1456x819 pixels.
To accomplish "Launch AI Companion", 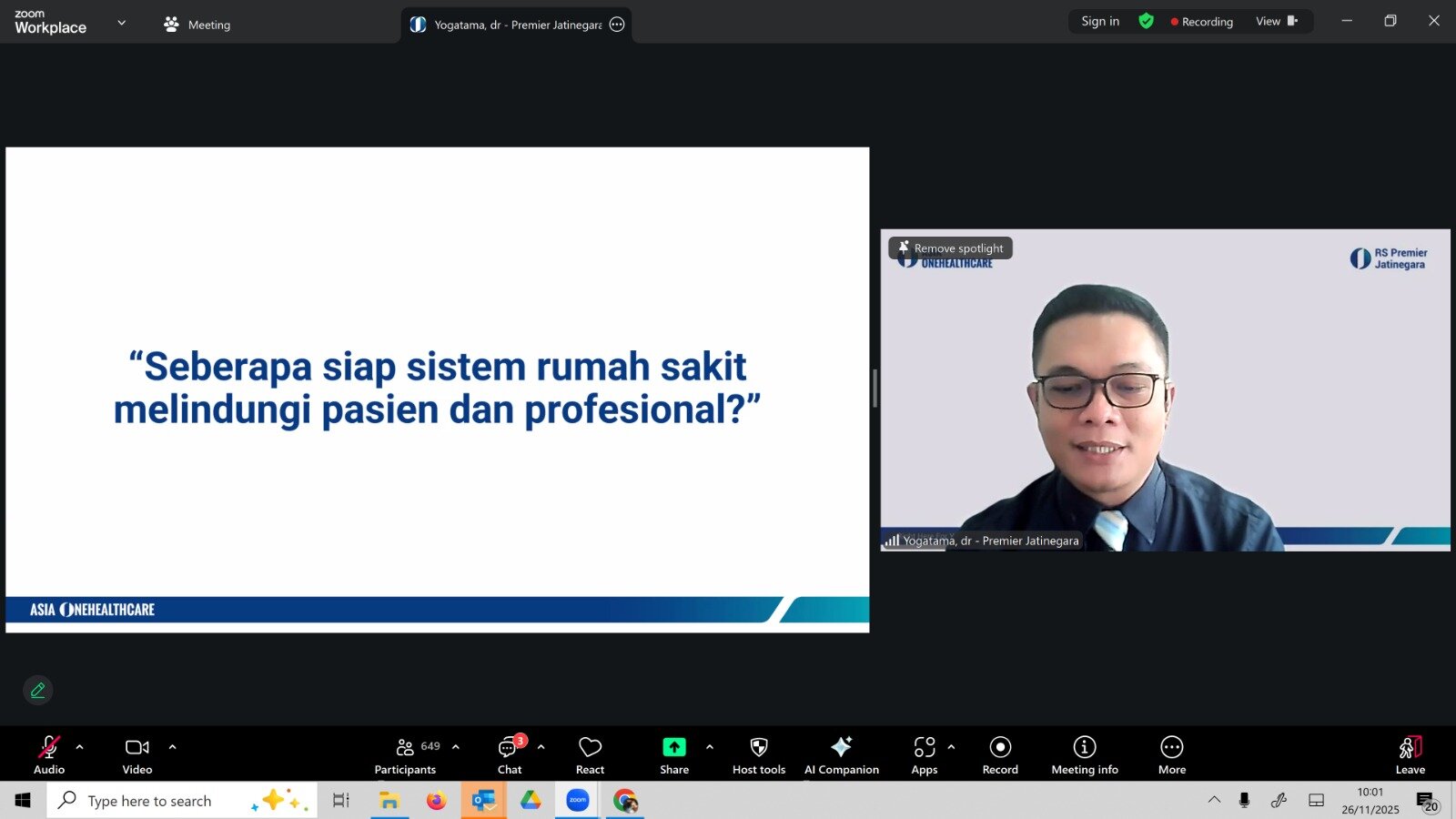I will pos(842,755).
